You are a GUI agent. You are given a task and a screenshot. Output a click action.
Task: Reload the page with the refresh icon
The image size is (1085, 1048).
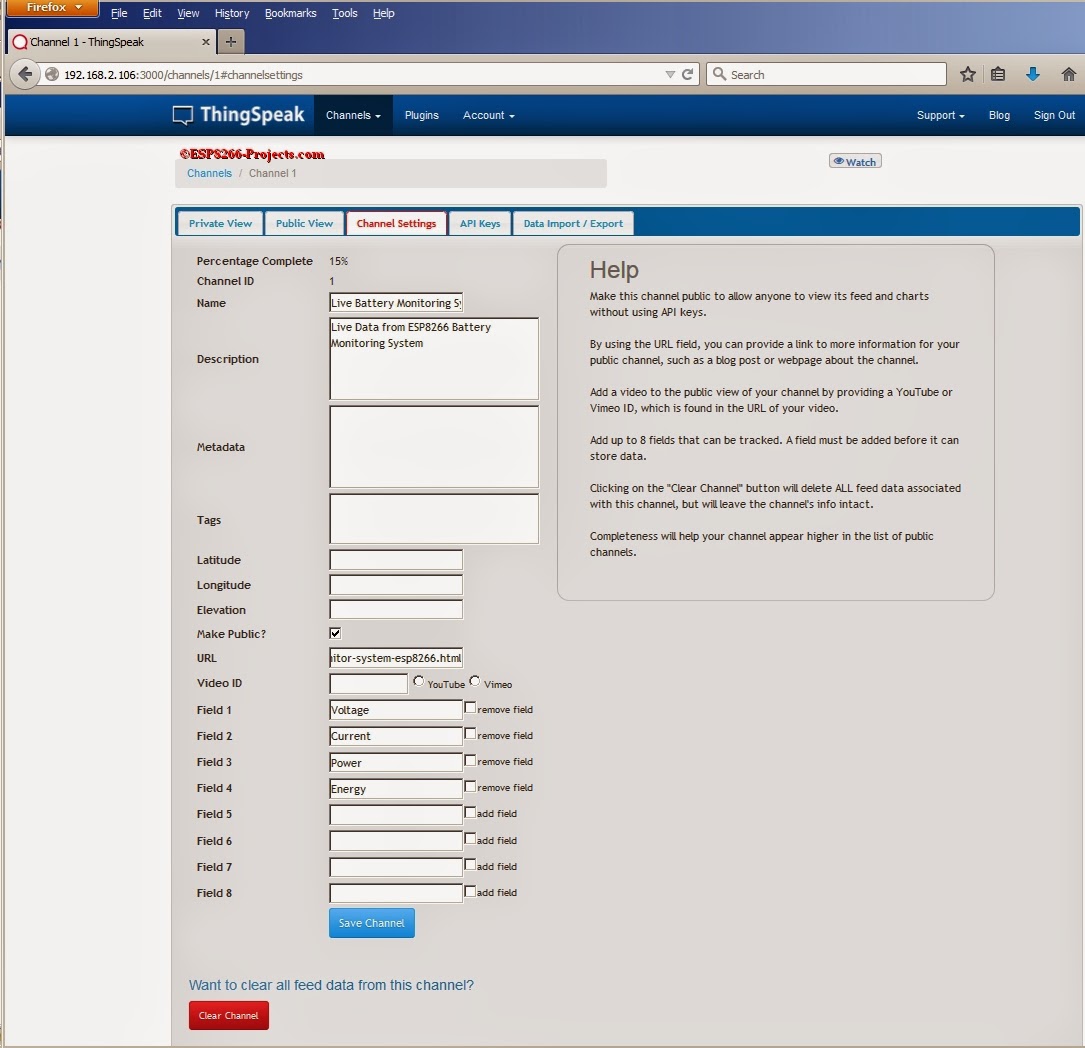point(689,74)
